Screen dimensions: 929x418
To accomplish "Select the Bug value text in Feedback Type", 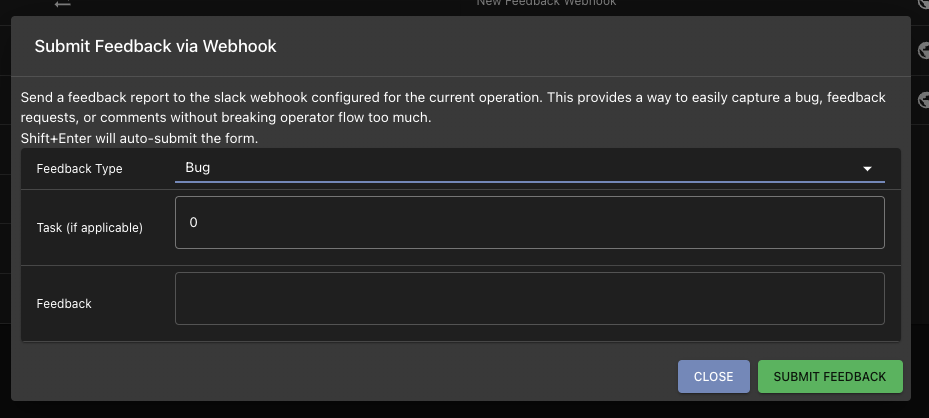I will coord(197,168).
